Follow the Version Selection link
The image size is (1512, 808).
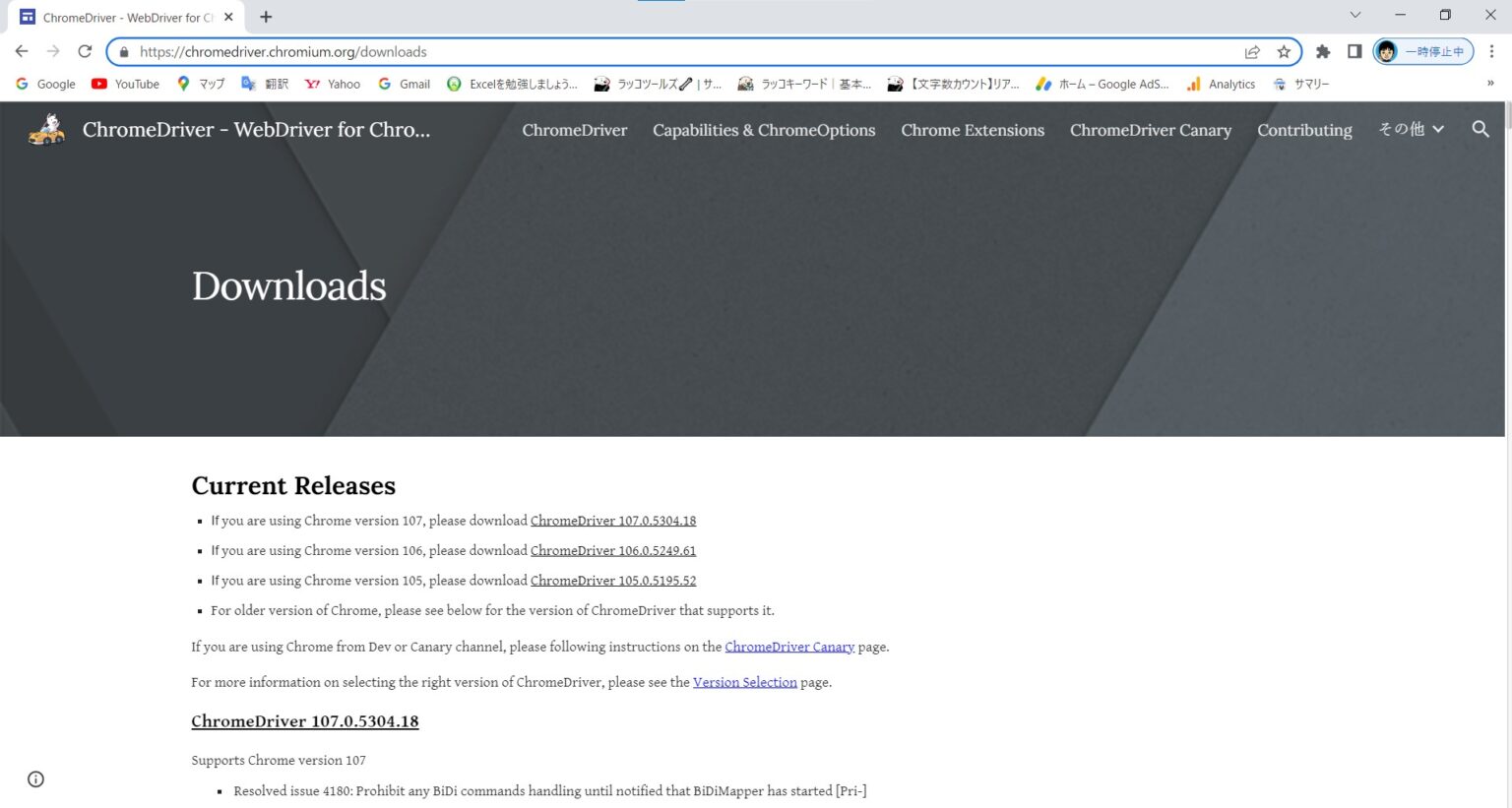744,681
